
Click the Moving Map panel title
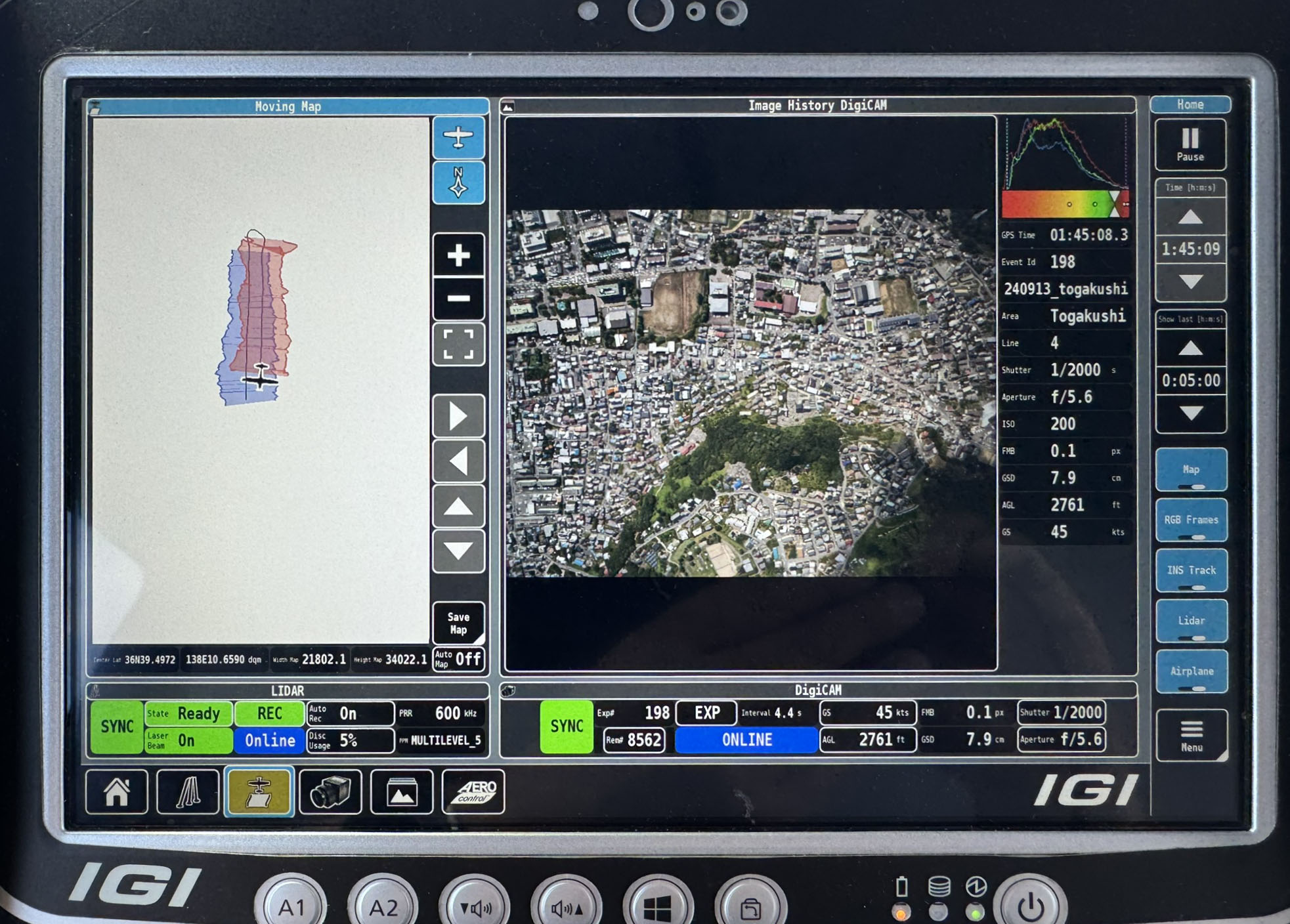[x=288, y=106]
